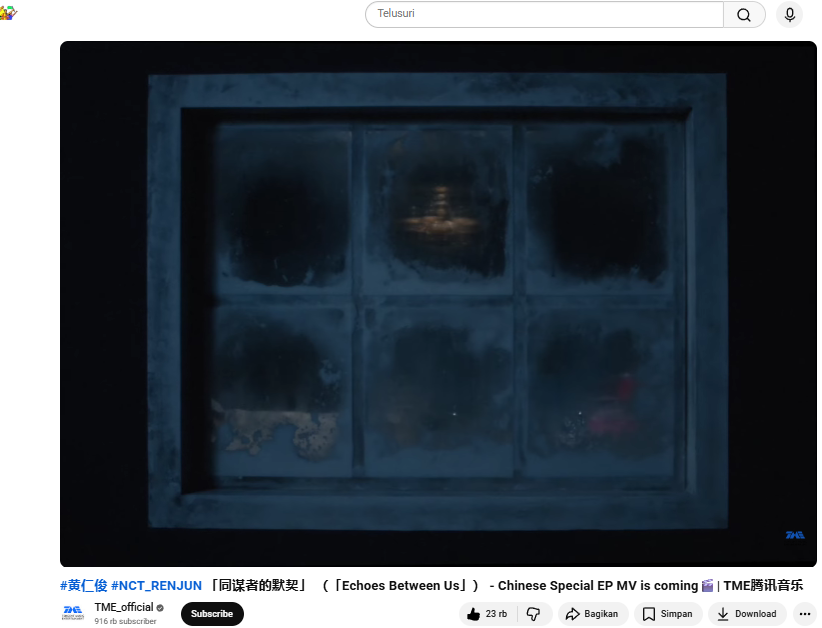This screenshot has width=822, height=628.
Task: Open the TME_official channel avatar
Action: pos(73,613)
